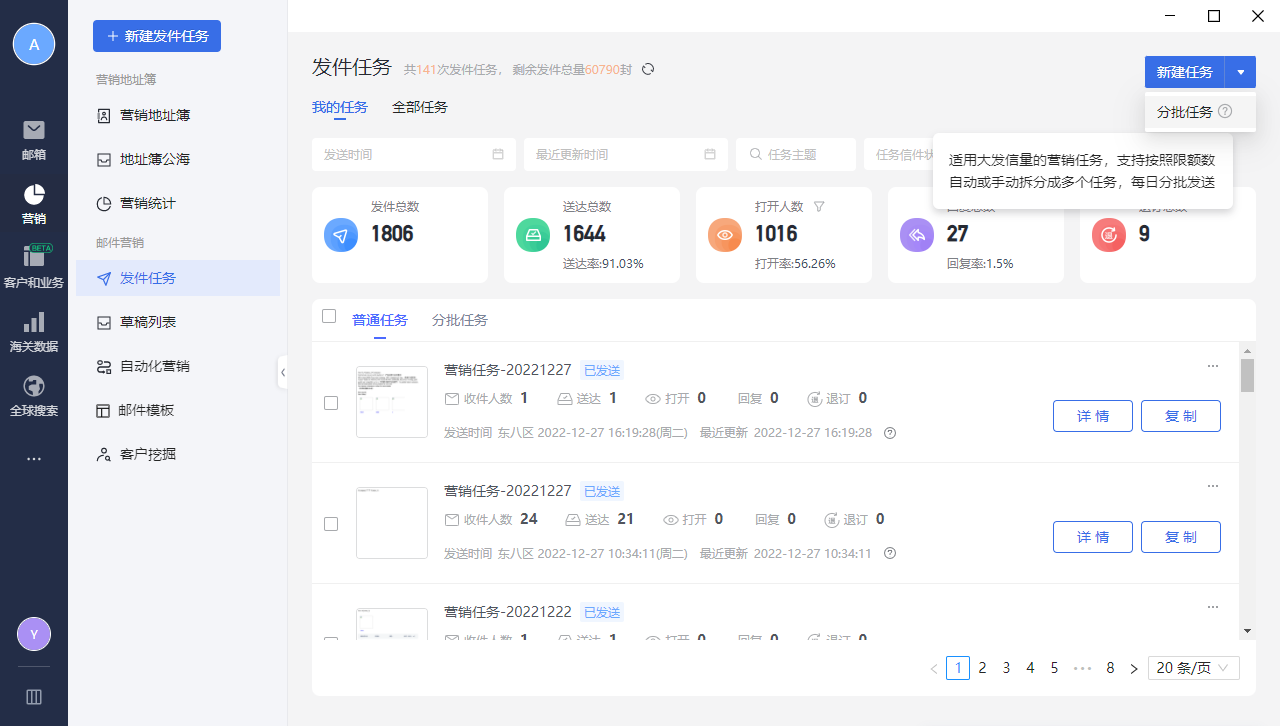Toggle select-all checkbox beside 普通任务
This screenshot has width=1280, height=726.
[x=329, y=316]
